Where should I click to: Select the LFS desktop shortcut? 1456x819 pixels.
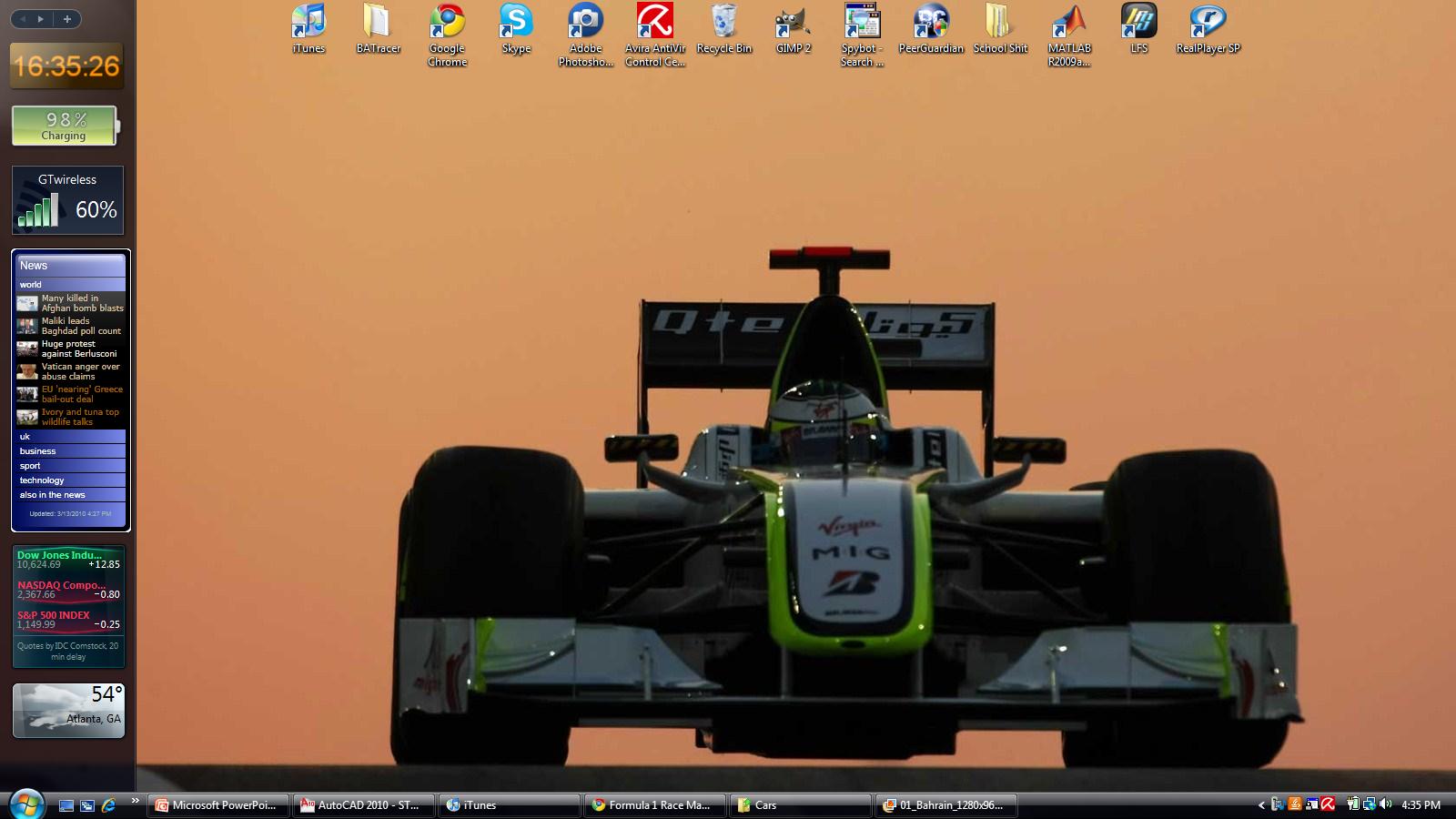click(x=1138, y=28)
